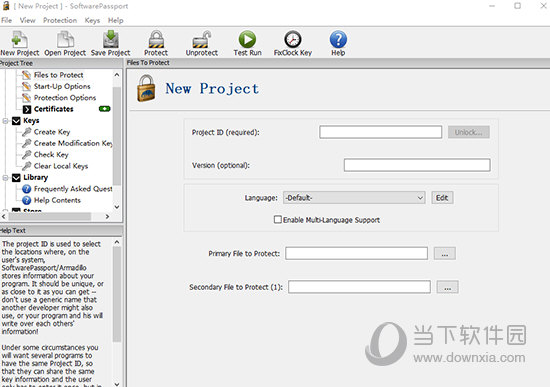Open the Language dropdown
550x387 pixels.
354,198
